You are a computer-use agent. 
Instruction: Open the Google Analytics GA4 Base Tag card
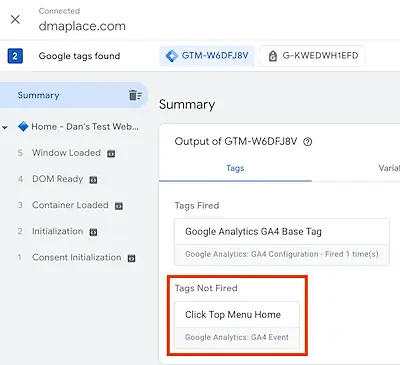point(282,242)
